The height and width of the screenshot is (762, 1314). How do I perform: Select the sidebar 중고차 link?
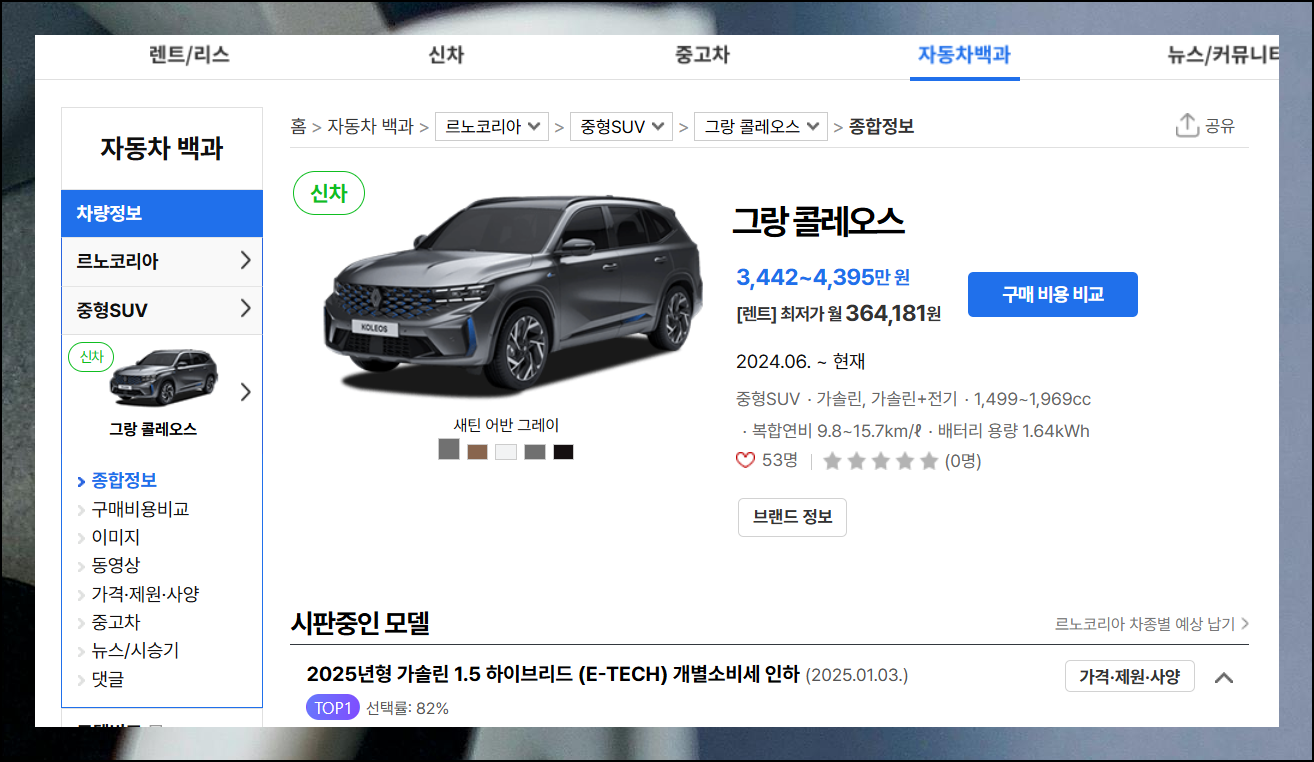(x=116, y=622)
